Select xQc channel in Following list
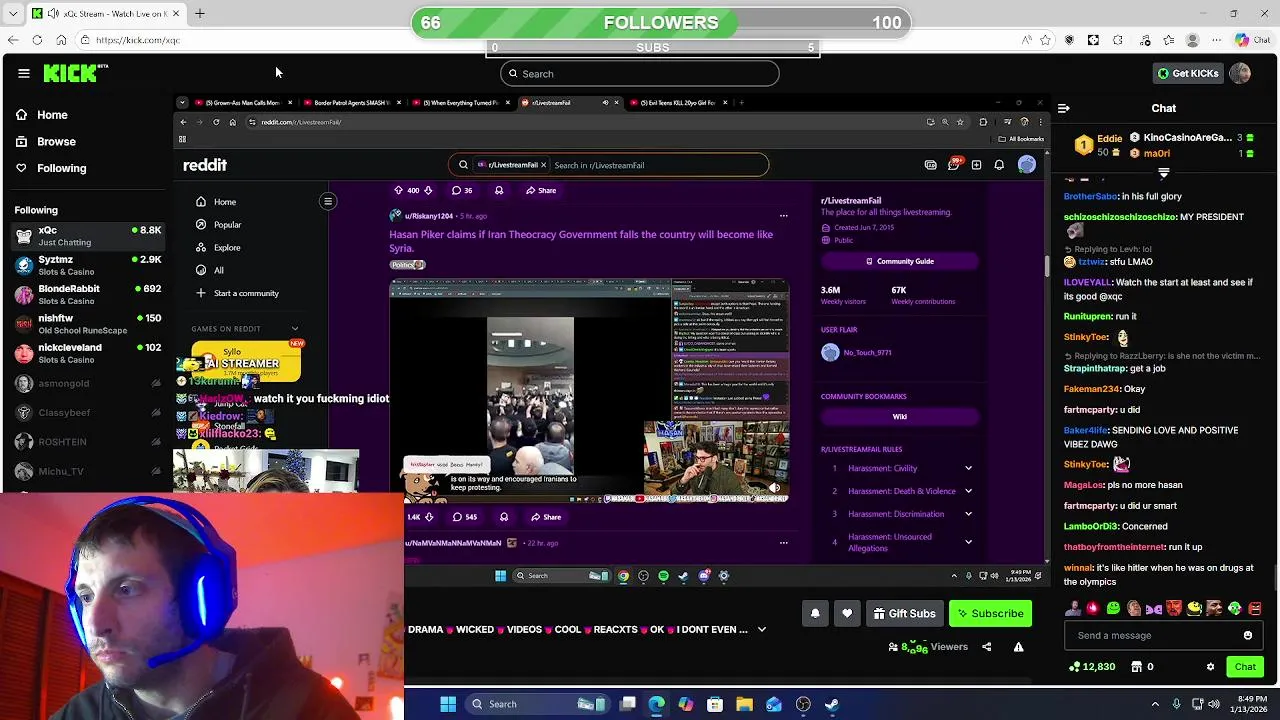This screenshot has height=720, width=1280. [x=88, y=236]
